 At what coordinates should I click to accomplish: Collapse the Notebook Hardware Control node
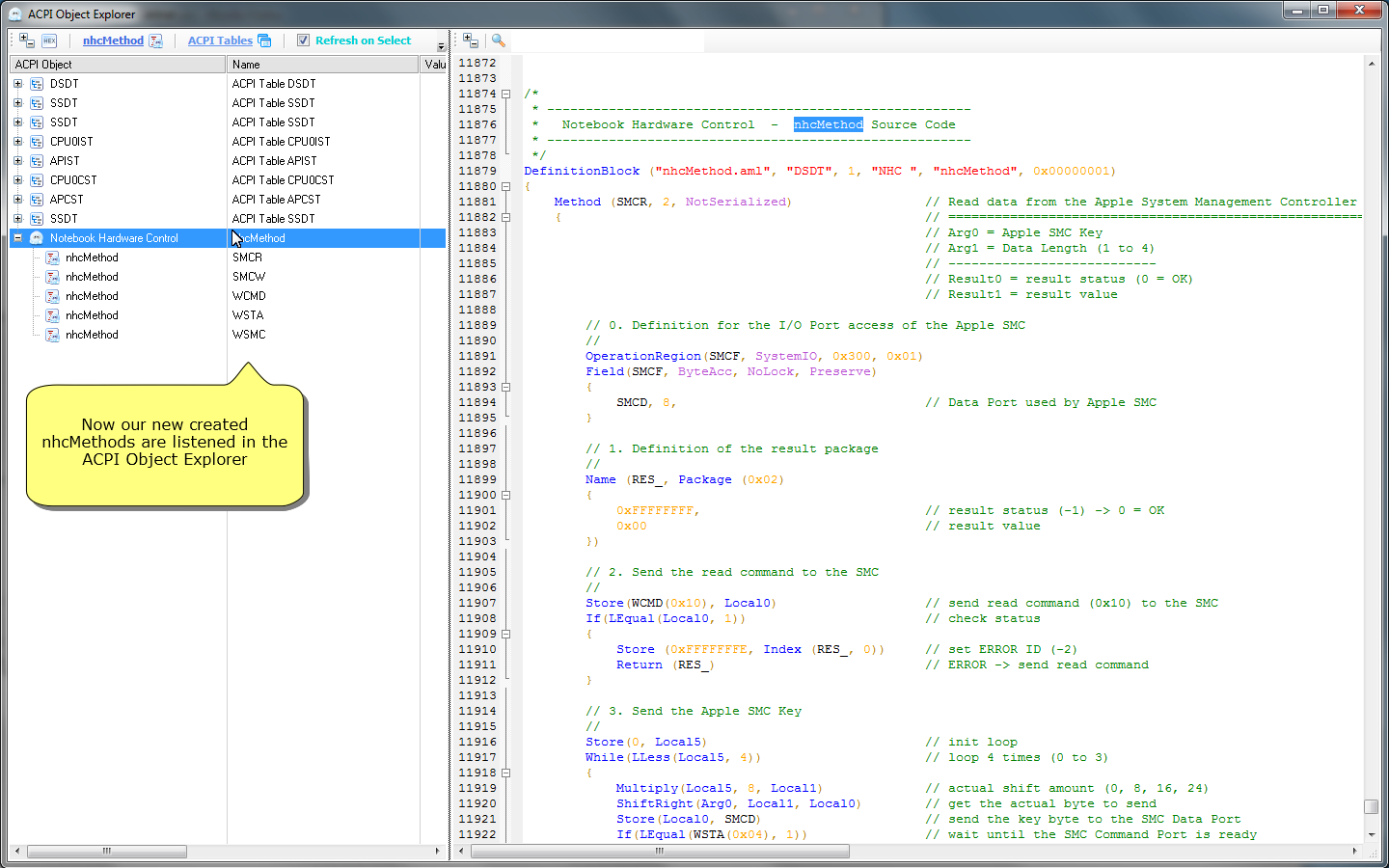(17, 238)
